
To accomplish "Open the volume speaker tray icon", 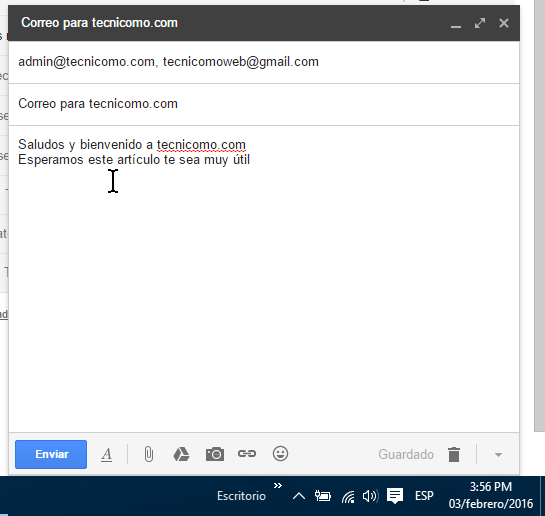I will click(370, 496).
